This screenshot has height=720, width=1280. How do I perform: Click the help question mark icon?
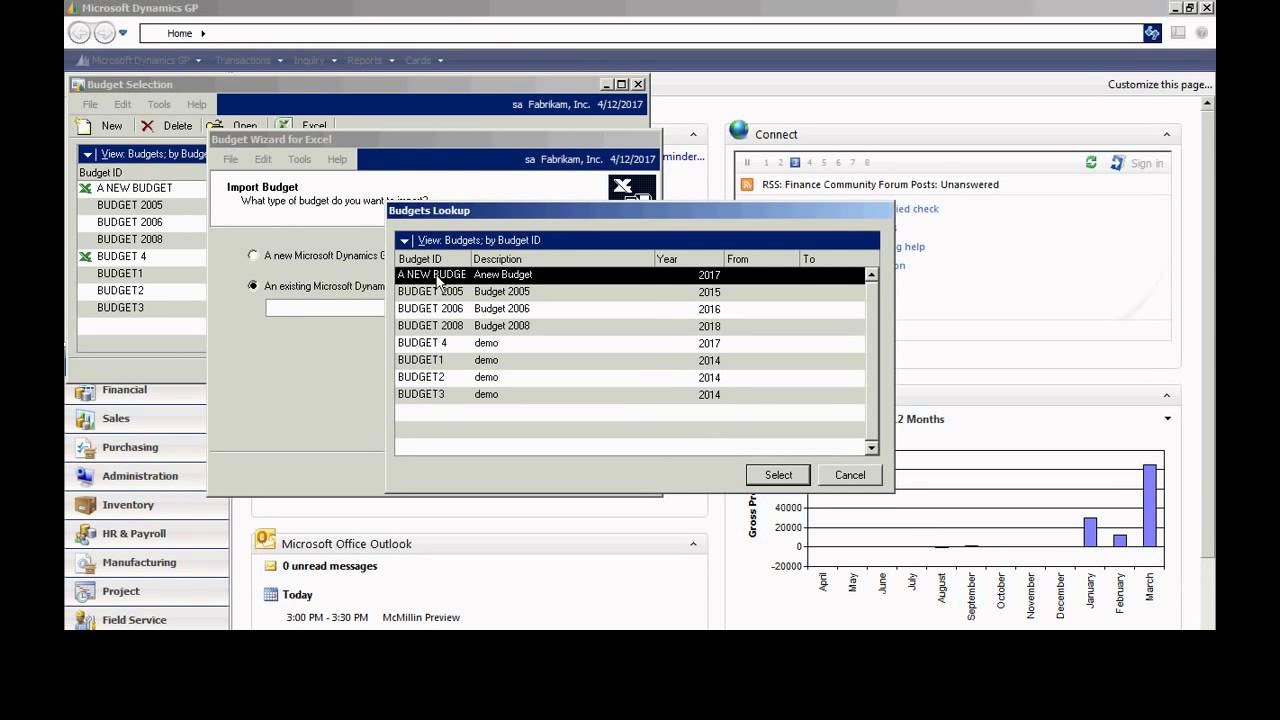tap(1202, 33)
